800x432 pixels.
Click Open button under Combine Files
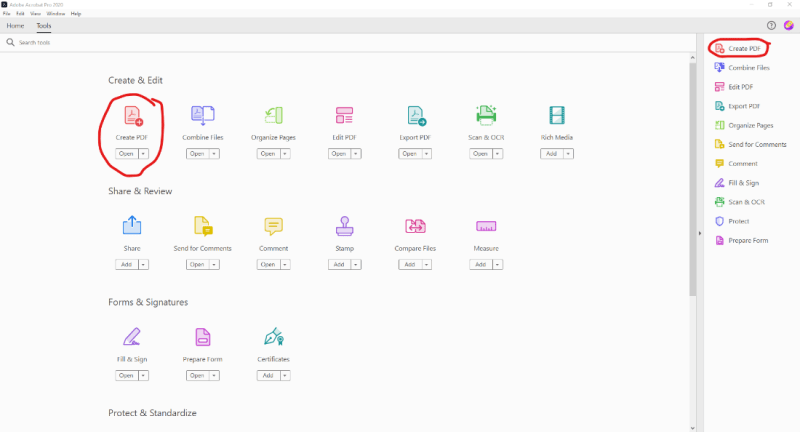197,154
